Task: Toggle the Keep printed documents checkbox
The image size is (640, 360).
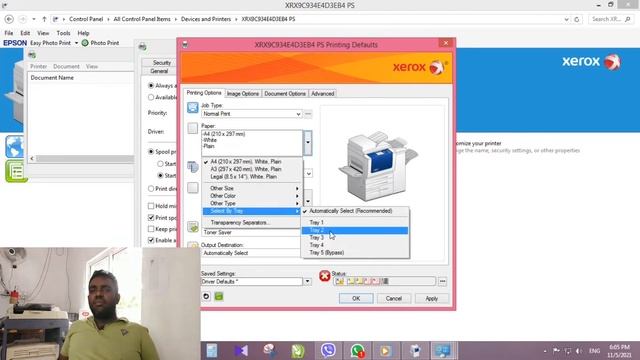Action: (x=151, y=229)
